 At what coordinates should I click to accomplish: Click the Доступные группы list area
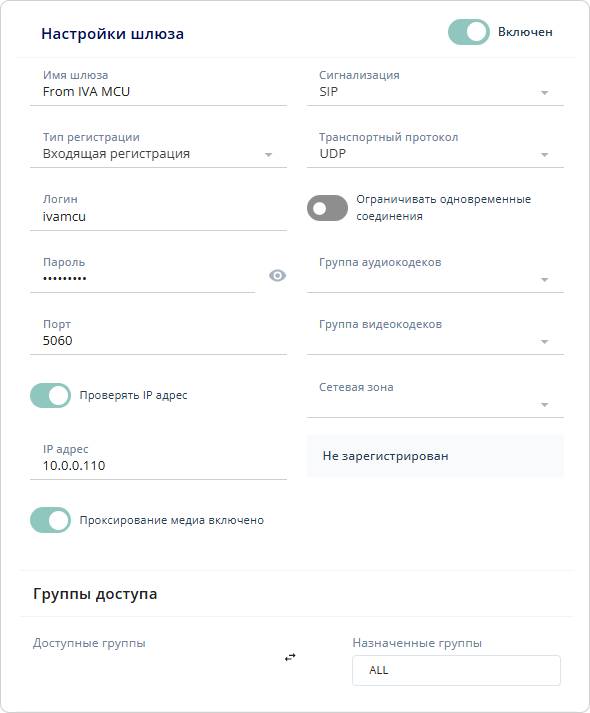[150, 671]
